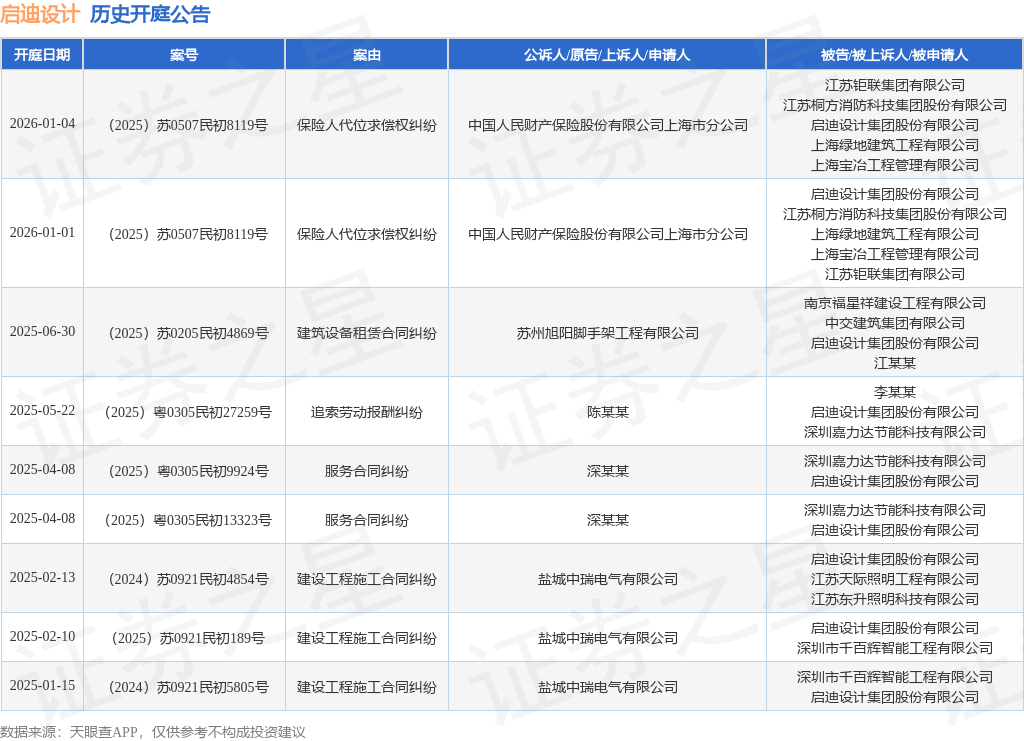Click the defendant 江苏天际照明工程有限公司
The width and height of the screenshot is (1024, 741).
pos(895,579)
